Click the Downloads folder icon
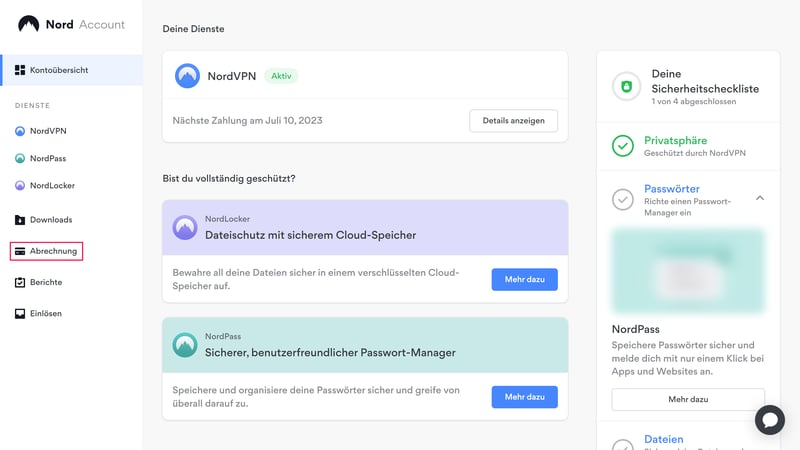Viewport: 800px width, 450px height. pos(20,219)
